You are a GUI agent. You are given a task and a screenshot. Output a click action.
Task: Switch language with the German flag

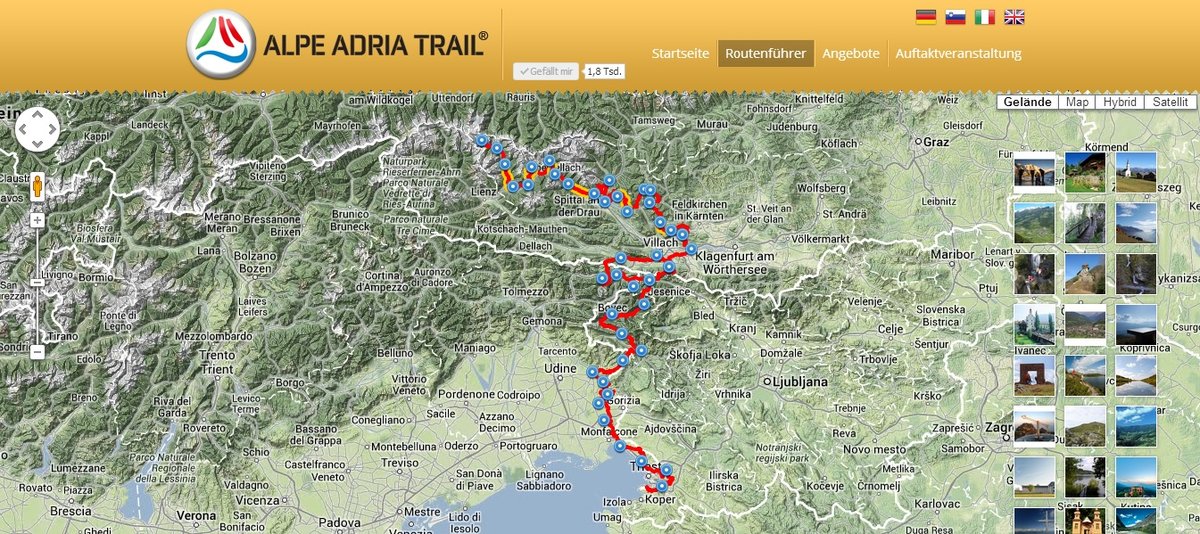pyautogui.click(x=925, y=17)
